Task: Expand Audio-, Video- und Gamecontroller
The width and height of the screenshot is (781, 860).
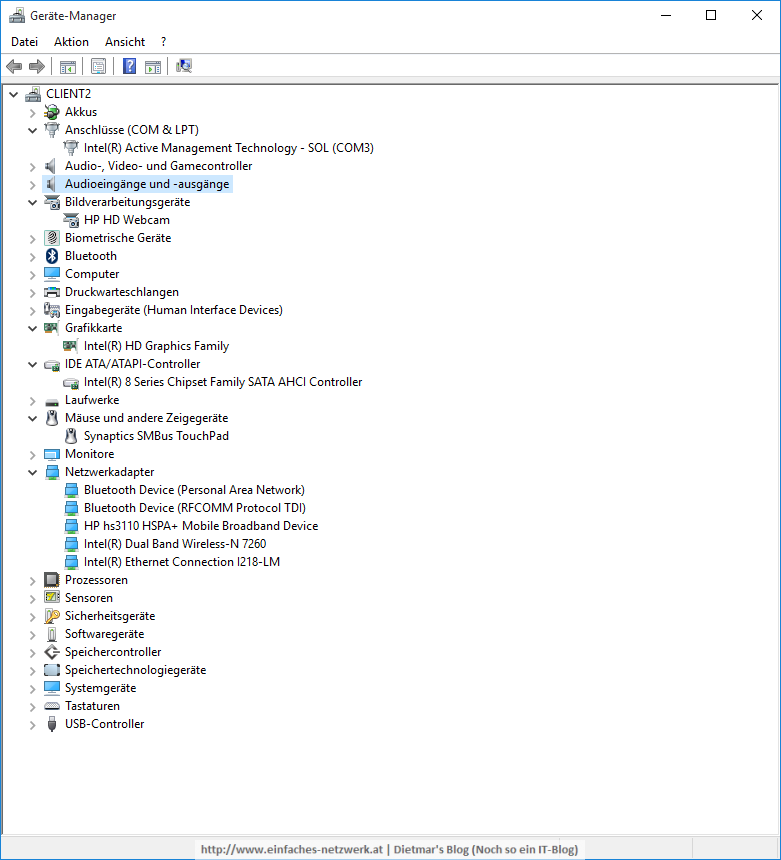Action: point(32,166)
